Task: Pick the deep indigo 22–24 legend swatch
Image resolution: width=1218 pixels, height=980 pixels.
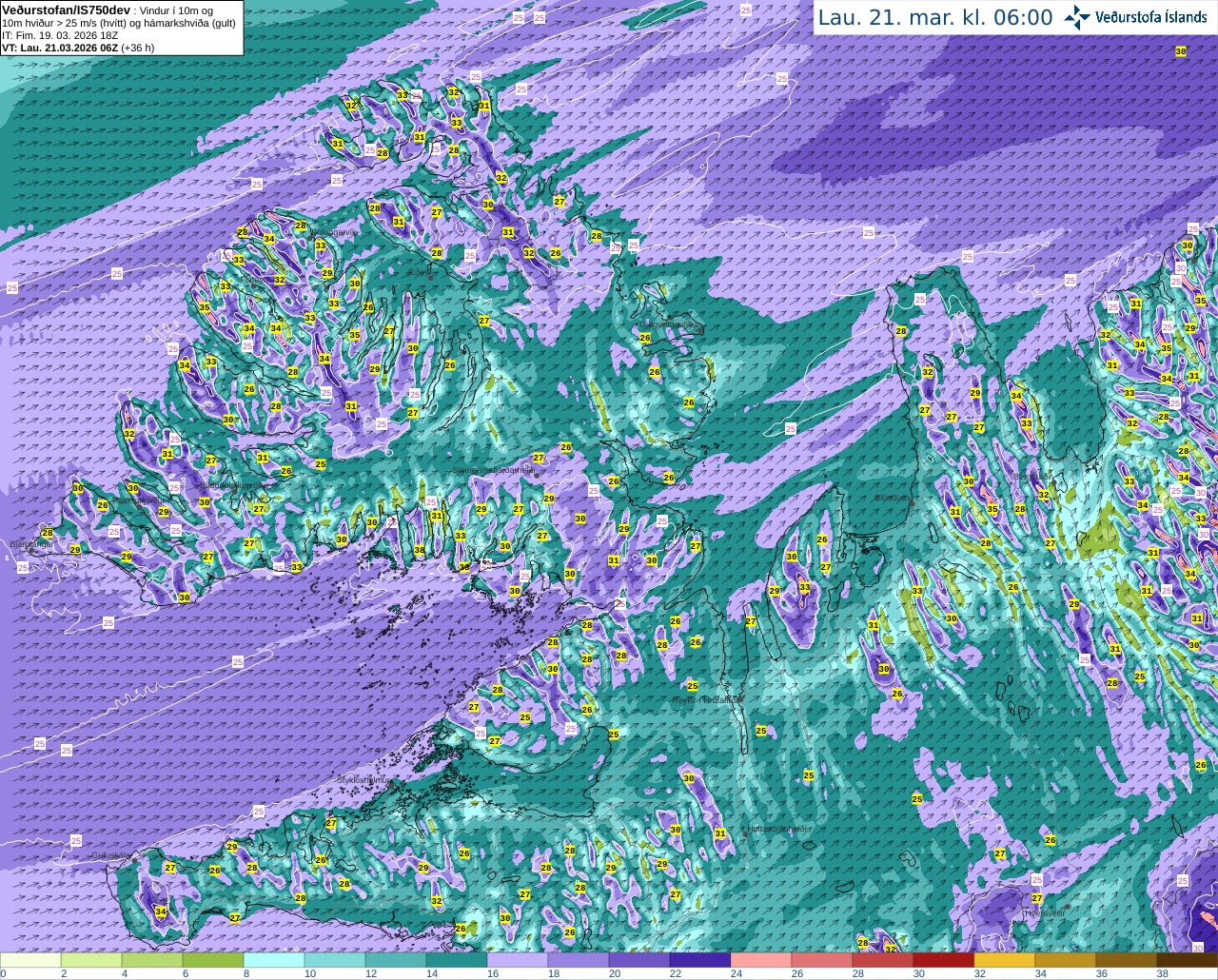Action: click(699, 960)
